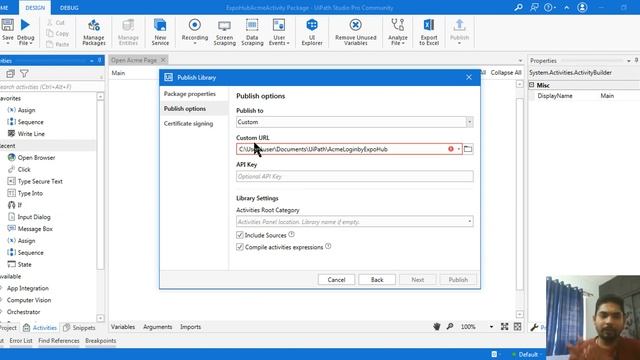Activate the pan hand tool in designer
This screenshot has width=640, height=360.
437,327
